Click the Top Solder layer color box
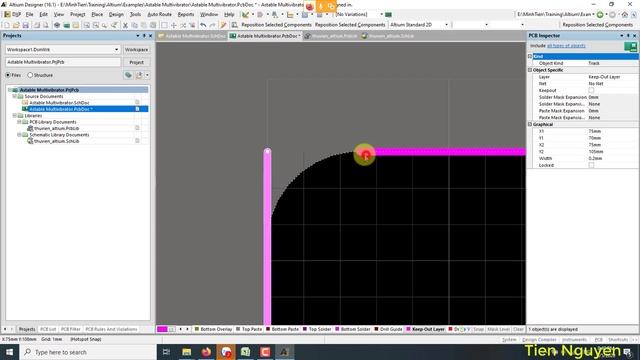 [305, 329]
